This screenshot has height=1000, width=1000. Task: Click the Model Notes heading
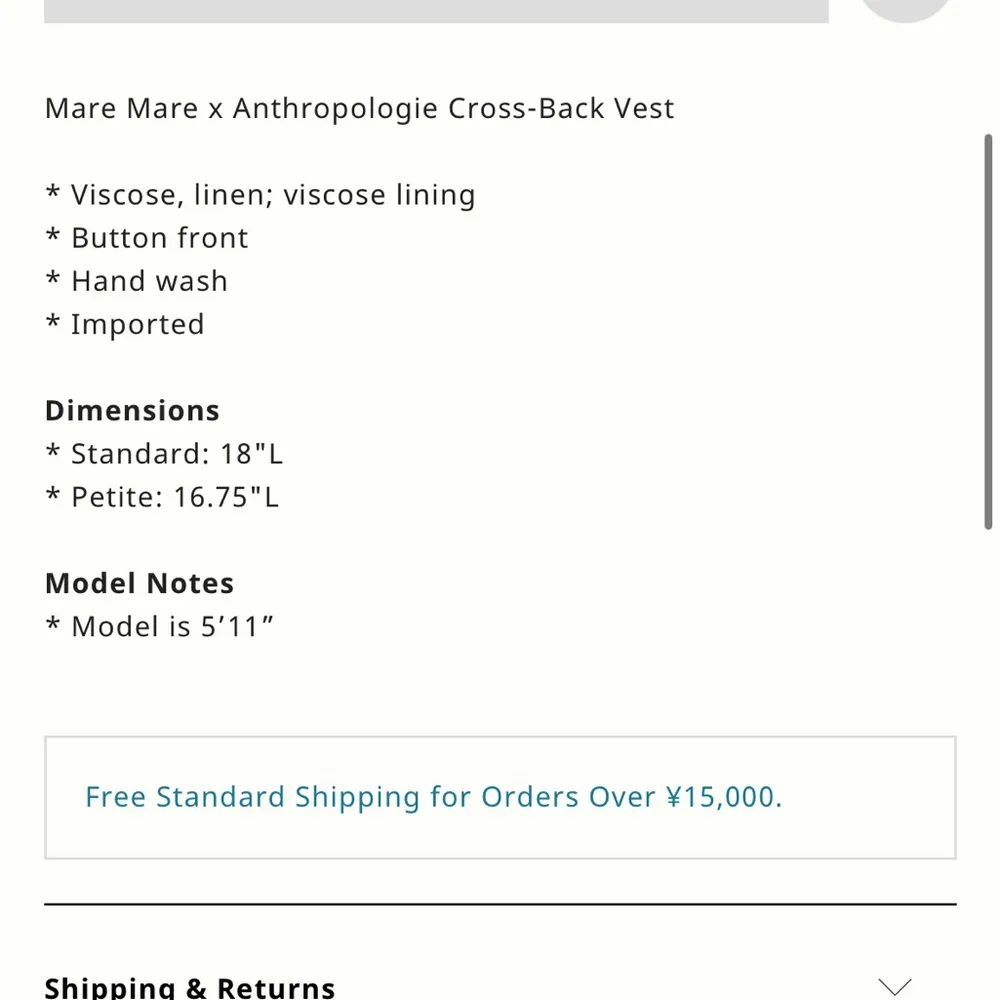tap(139, 583)
